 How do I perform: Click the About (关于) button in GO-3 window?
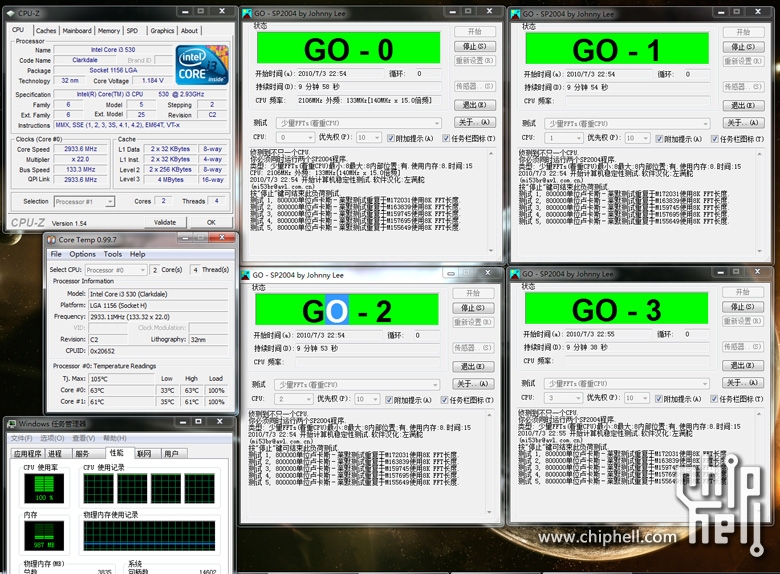click(743, 383)
